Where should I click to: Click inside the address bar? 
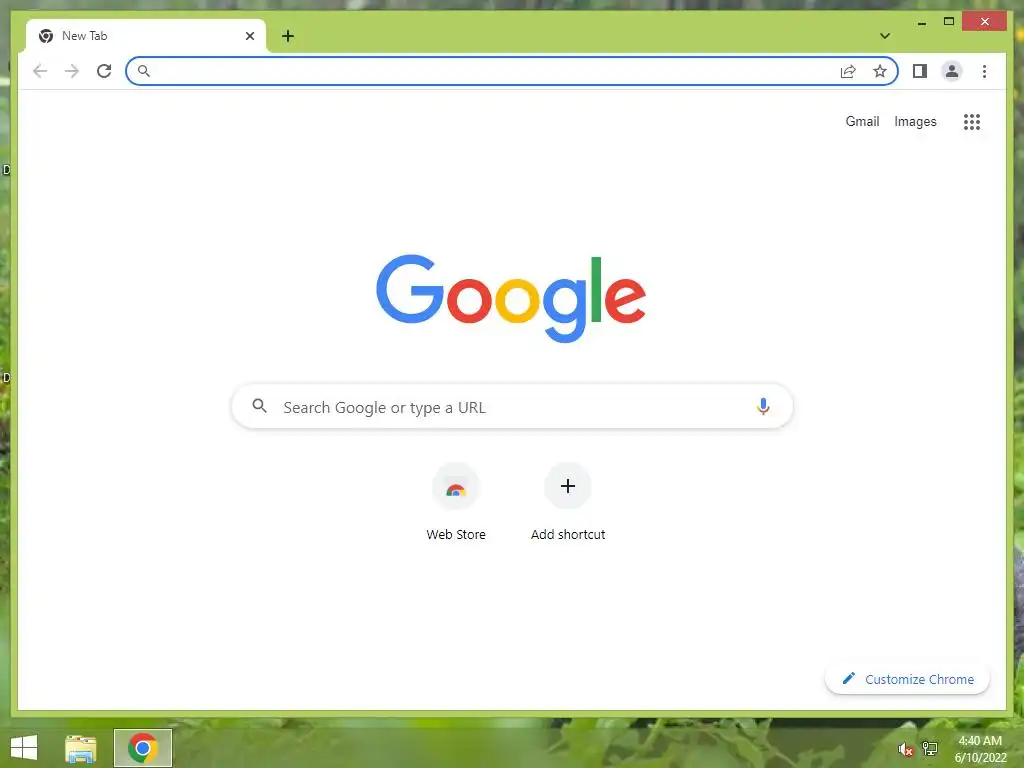pyautogui.click(x=512, y=71)
